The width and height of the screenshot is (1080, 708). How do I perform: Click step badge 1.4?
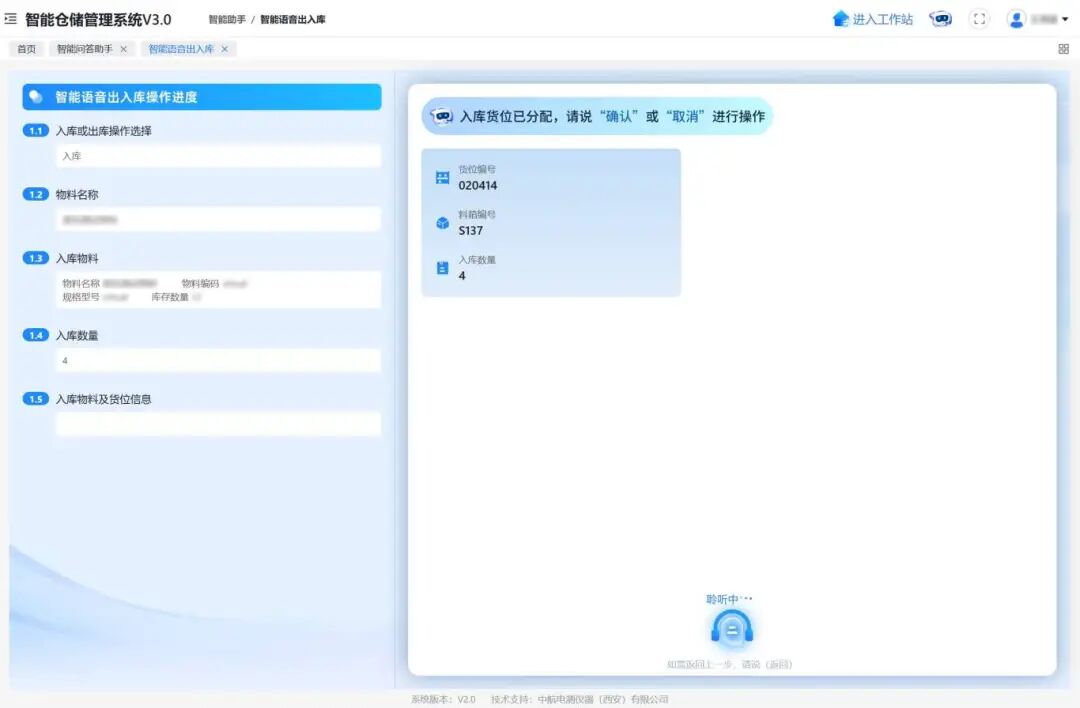(x=35, y=335)
